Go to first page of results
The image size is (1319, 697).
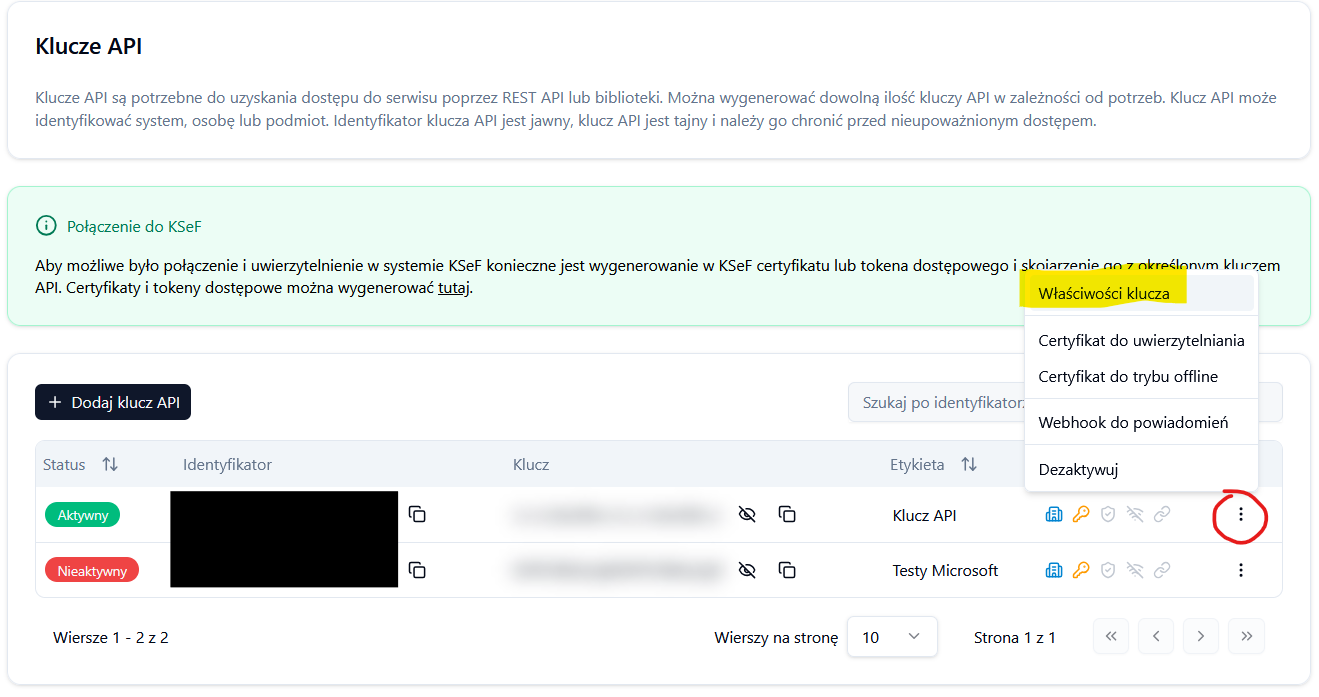coord(1111,636)
